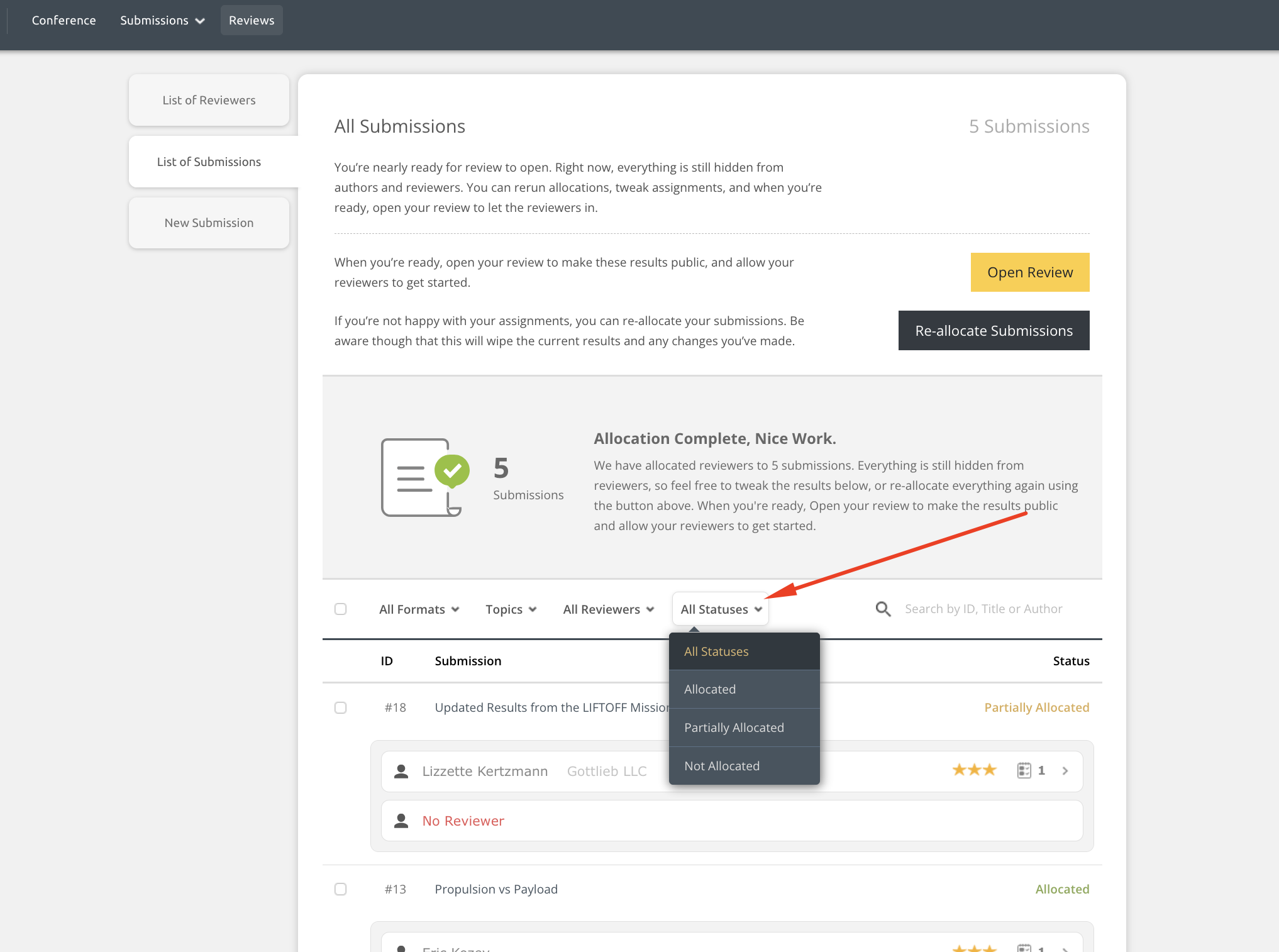Image resolution: width=1279 pixels, height=952 pixels.
Task: Click the No Reviewer person icon
Action: point(401,821)
